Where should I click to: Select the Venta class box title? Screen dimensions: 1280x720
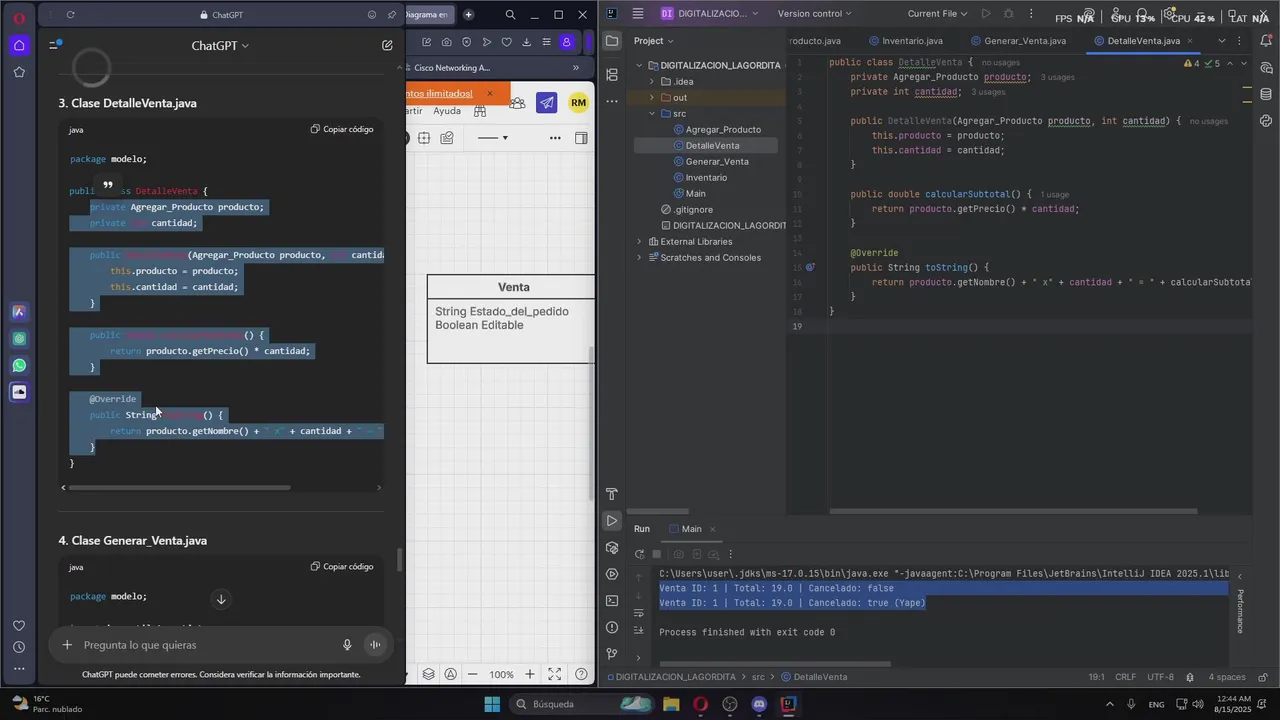(x=514, y=287)
